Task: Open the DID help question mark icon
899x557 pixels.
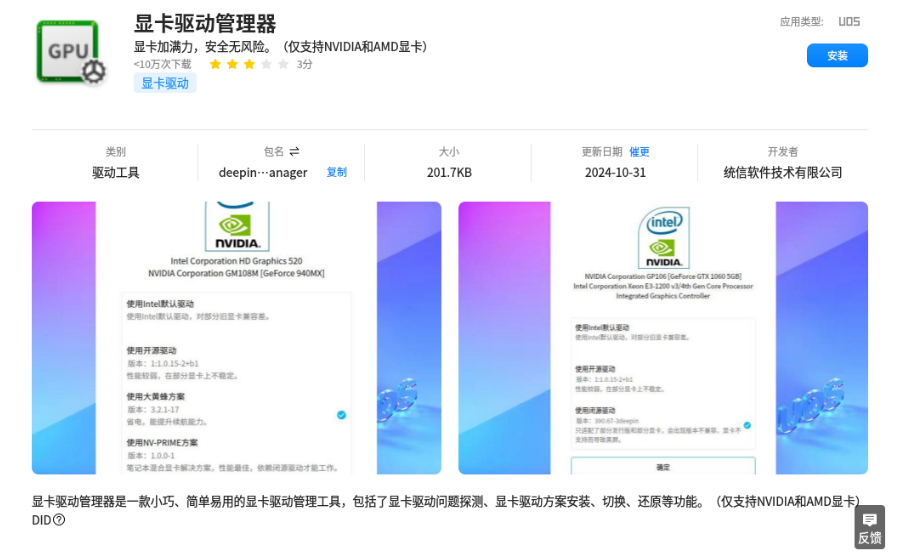Action: pyautogui.click(x=59, y=520)
